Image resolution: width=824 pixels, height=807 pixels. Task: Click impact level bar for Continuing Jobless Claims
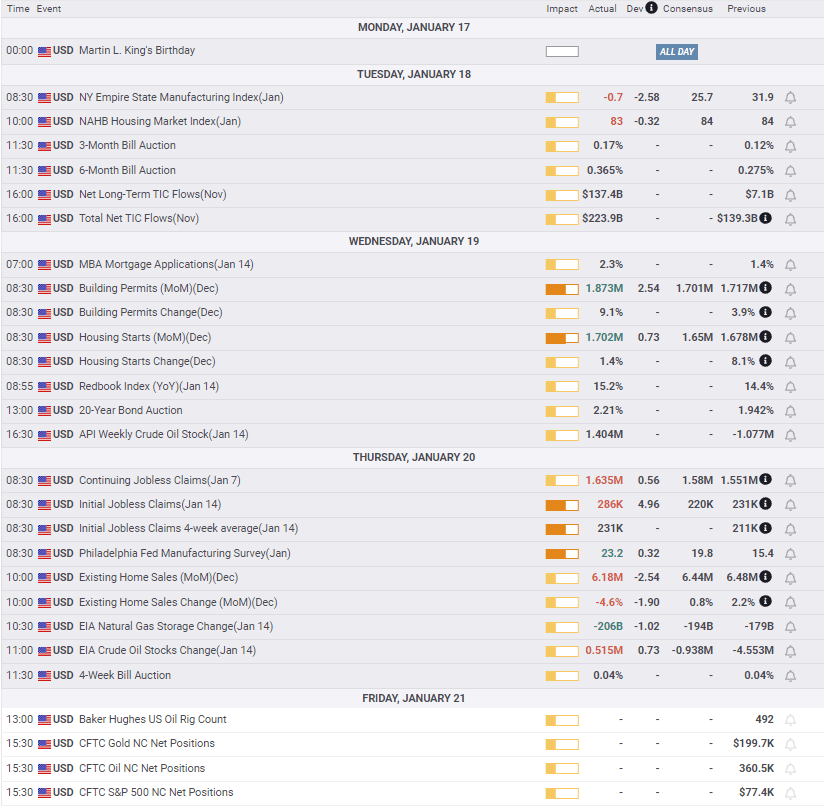pyautogui.click(x=562, y=480)
